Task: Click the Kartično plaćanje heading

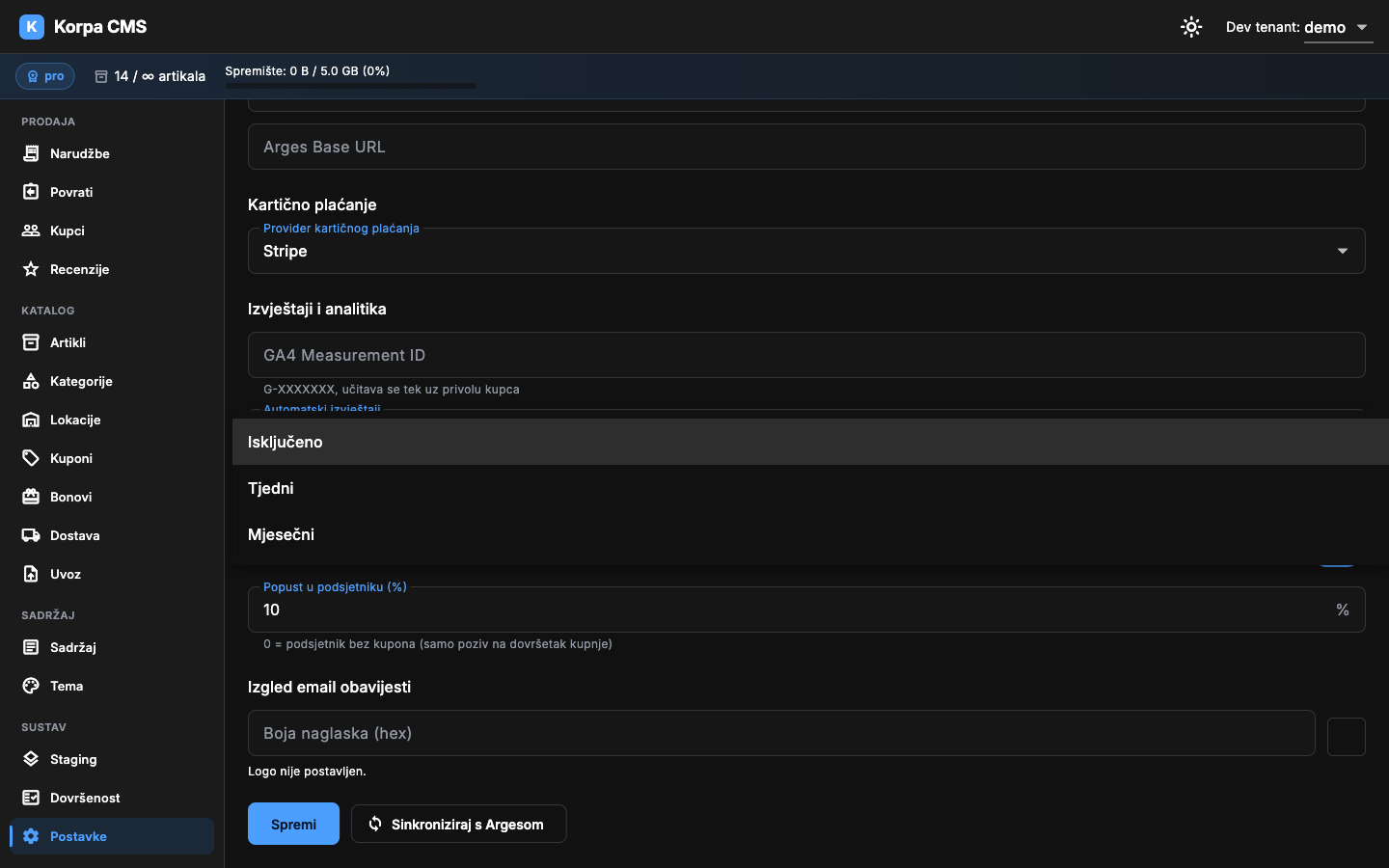Action: click(x=313, y=204)
